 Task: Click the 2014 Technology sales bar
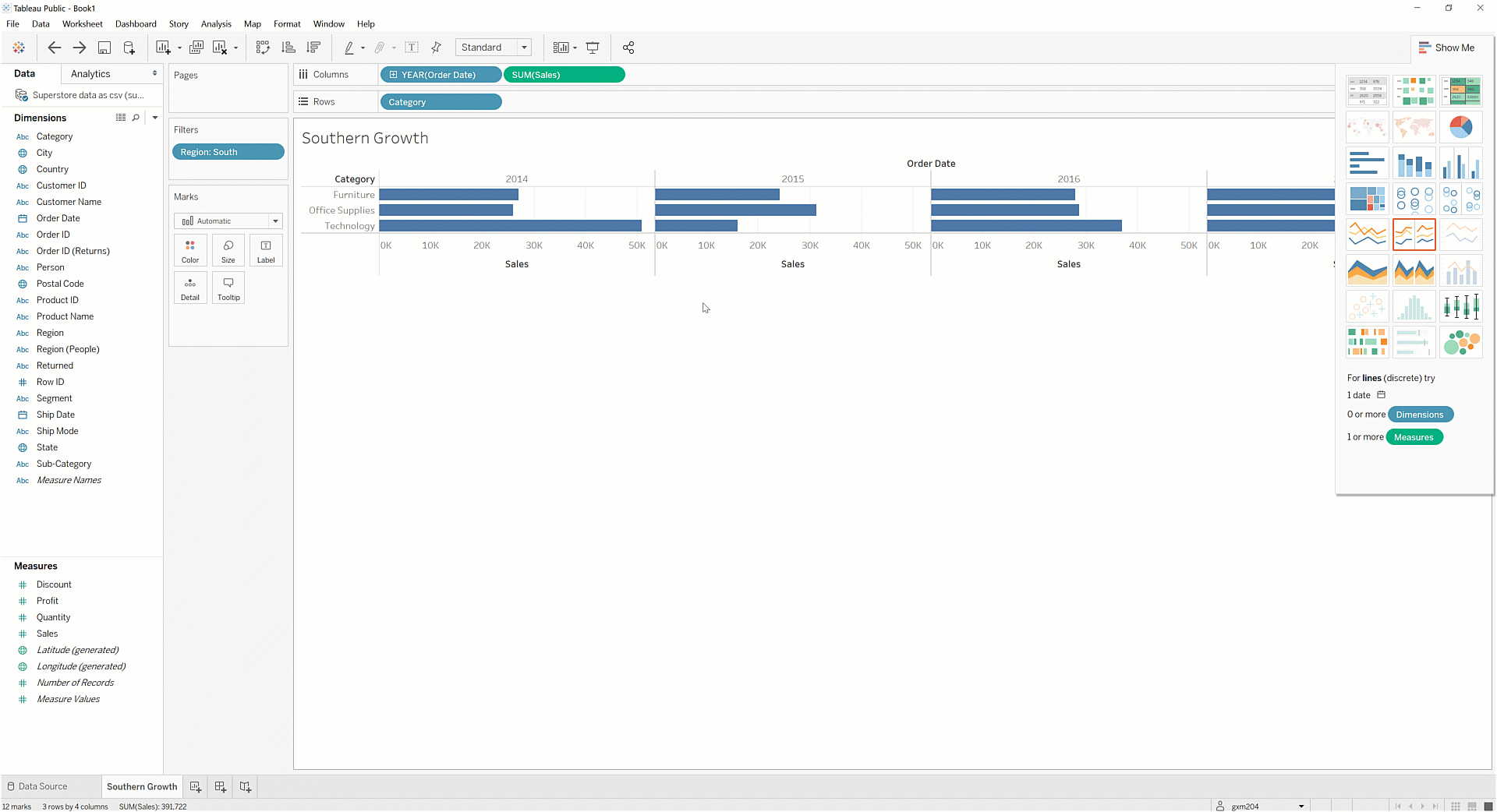tap(510, 226)
